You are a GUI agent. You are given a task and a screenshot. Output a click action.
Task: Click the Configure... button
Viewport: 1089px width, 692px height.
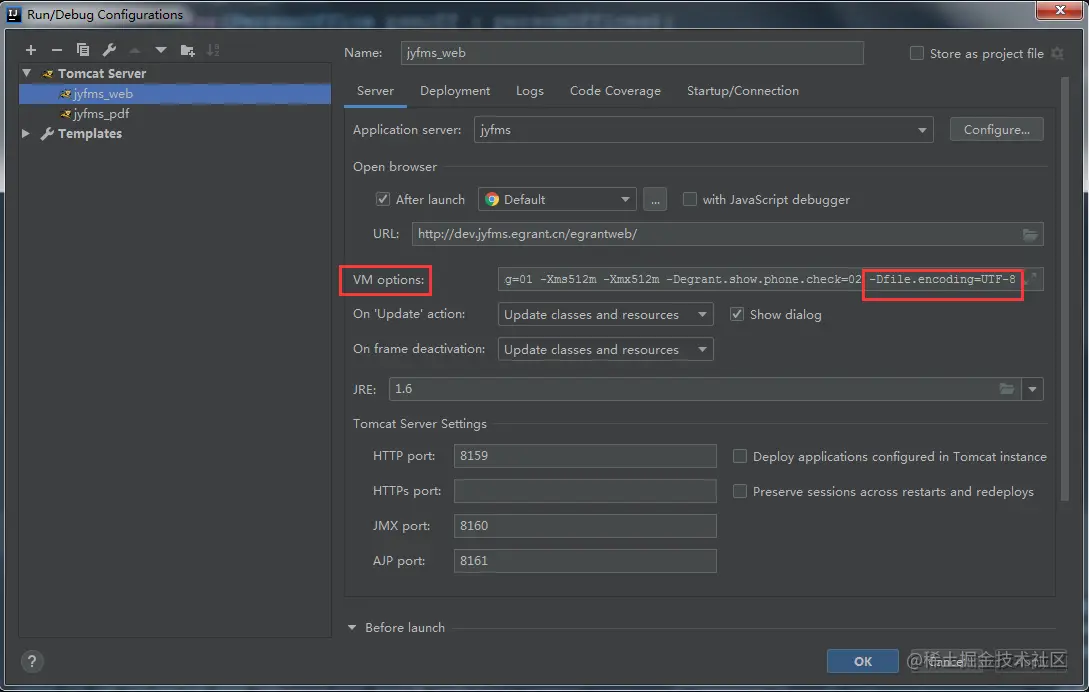pos(997,130)
